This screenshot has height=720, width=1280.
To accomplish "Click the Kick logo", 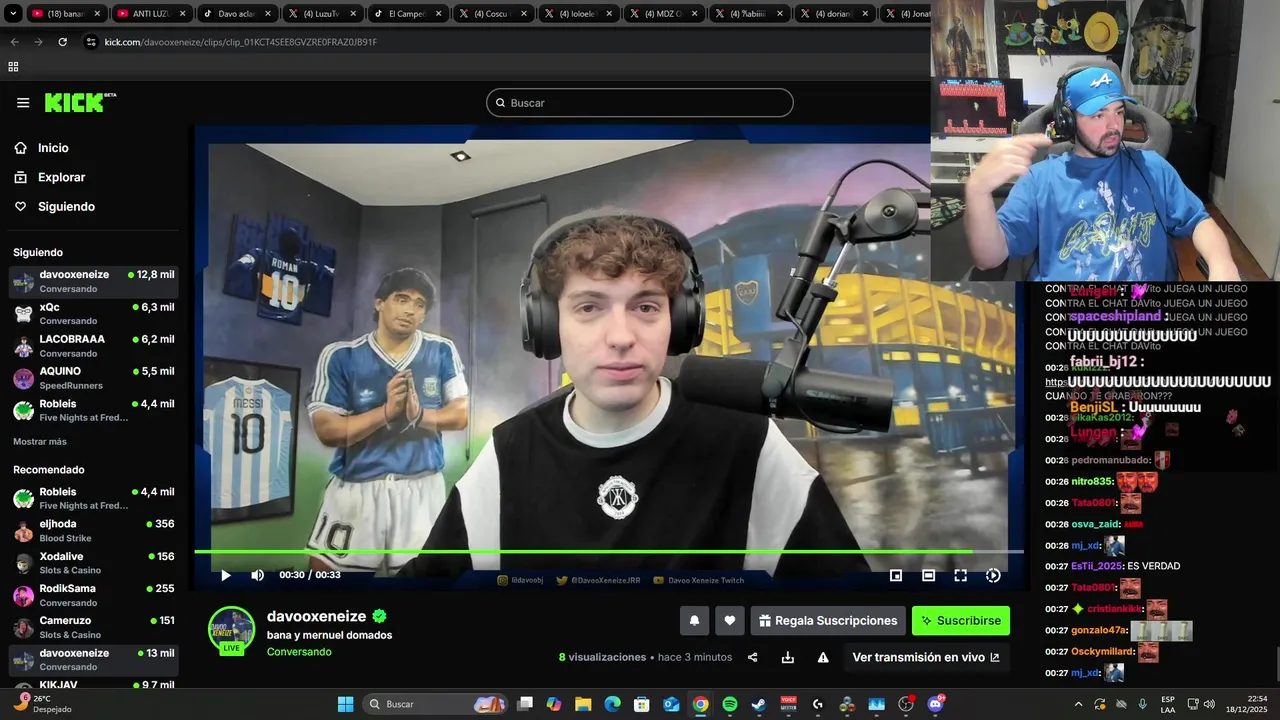I will coord(80,103).
